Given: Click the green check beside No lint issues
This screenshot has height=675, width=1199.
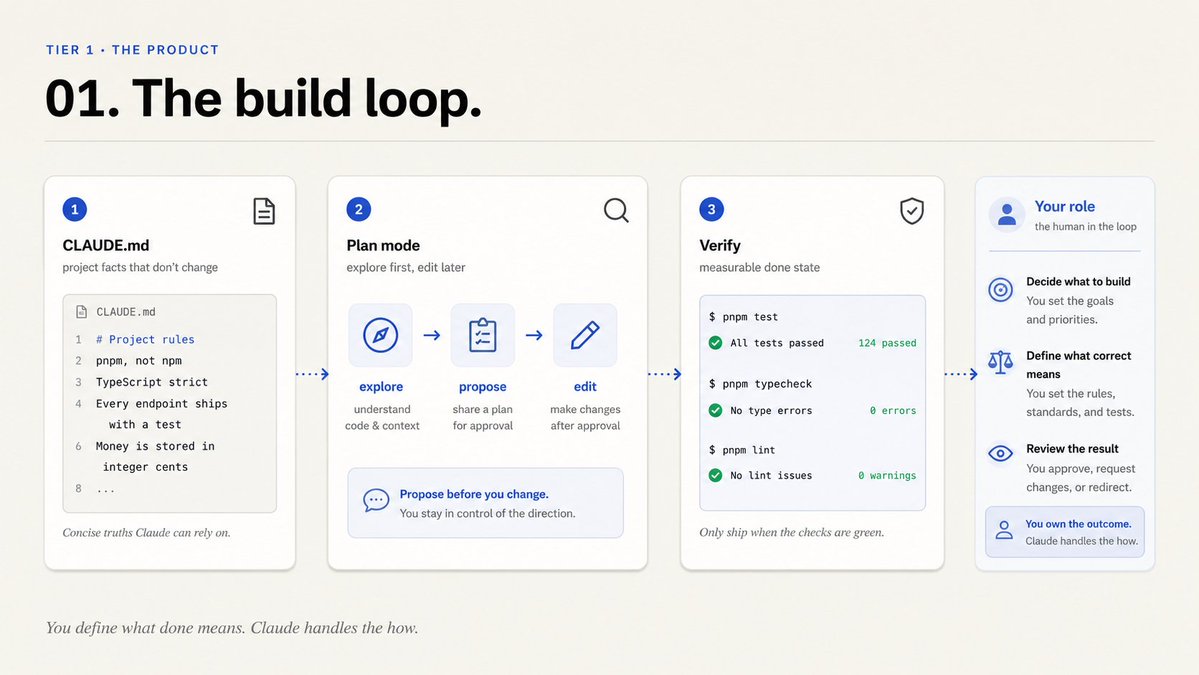Looking at the screenshot, I should (x=715, y=475).
